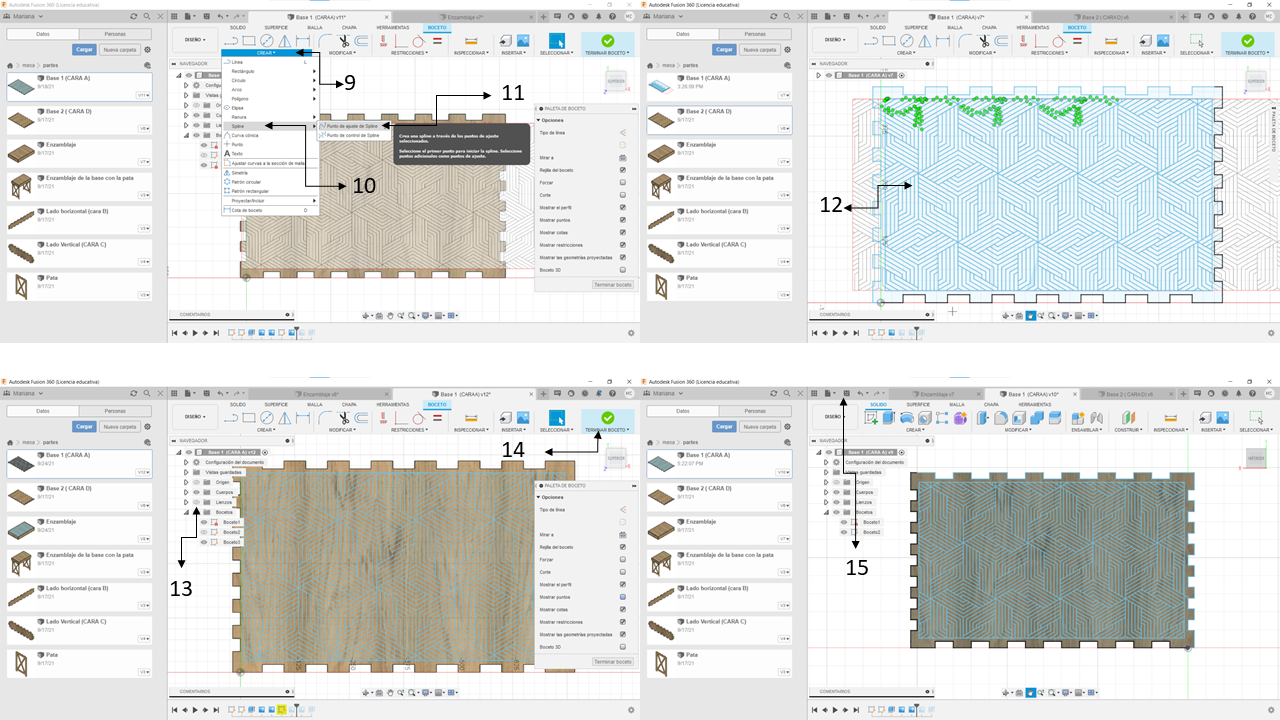Click Terminar boceto button in v11 sketch palette
This screenshot has width=1280, height=720.
point(612,285)
